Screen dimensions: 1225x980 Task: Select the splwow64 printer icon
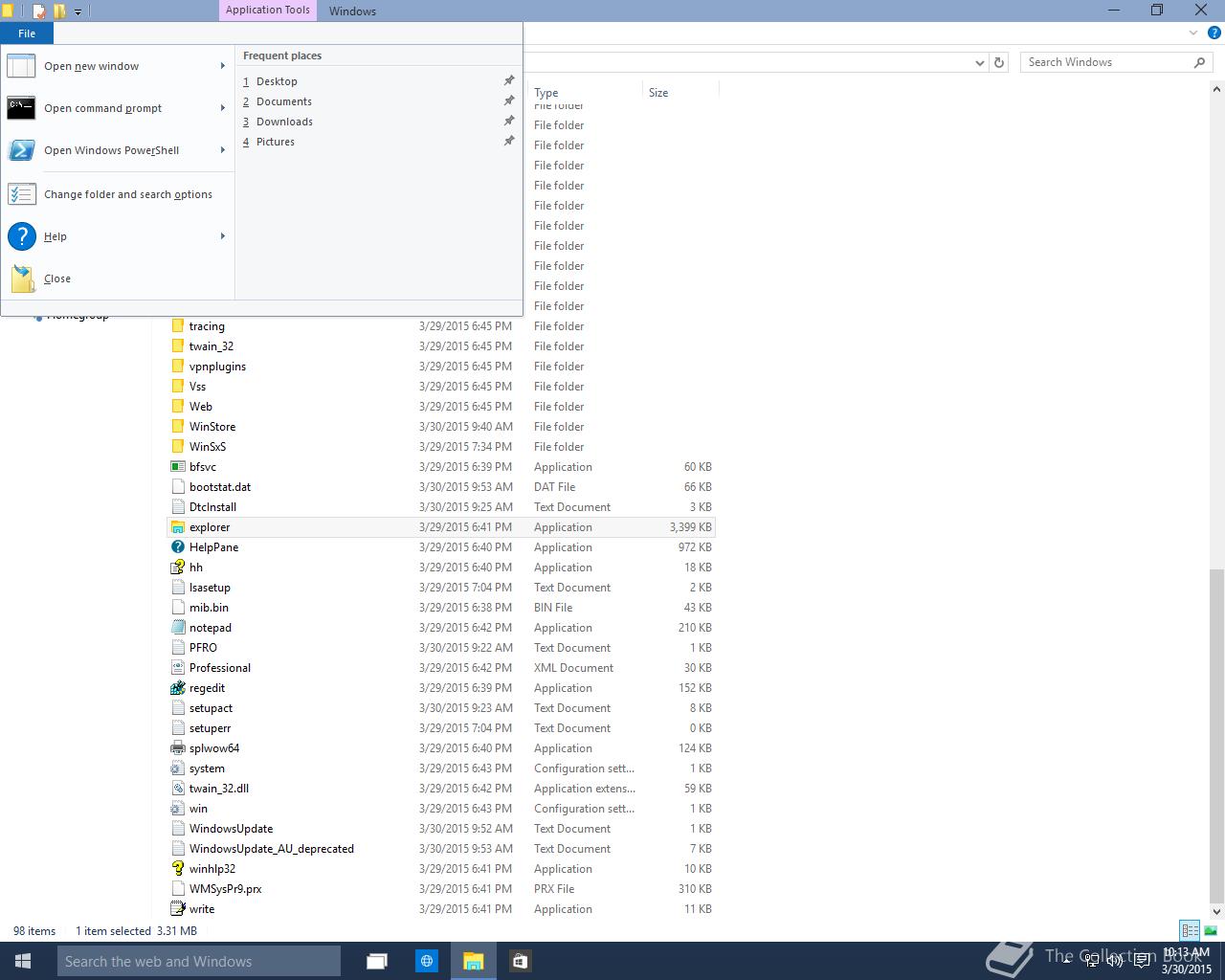(x=177, y=748)
